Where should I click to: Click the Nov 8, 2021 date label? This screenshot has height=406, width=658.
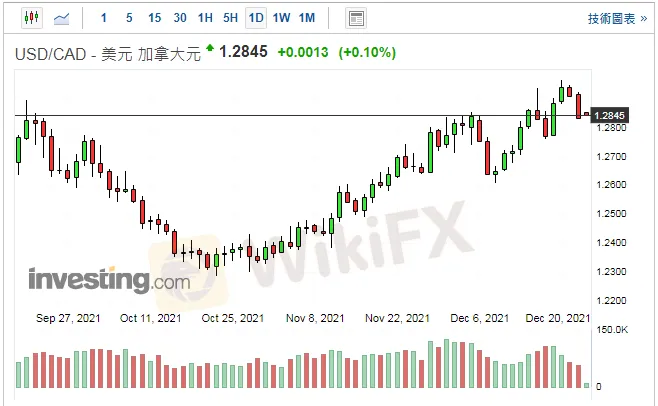coord(315,318)
